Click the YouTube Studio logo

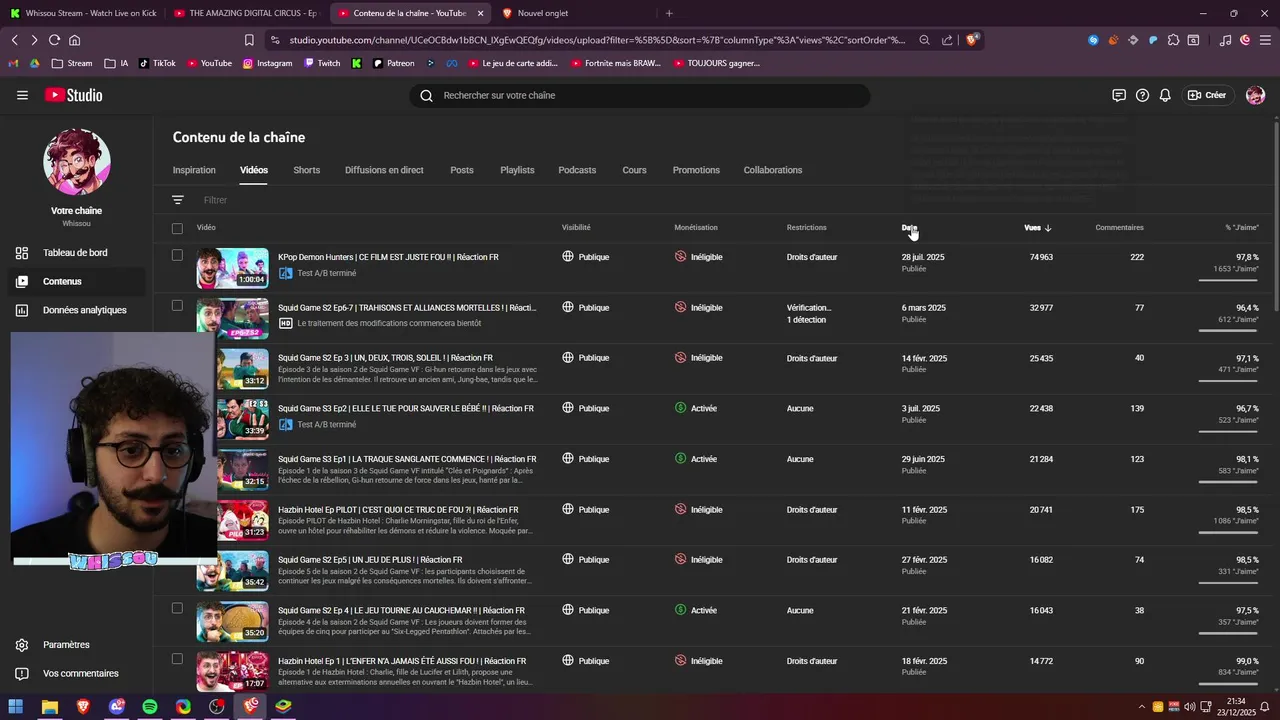coord(73,95)
